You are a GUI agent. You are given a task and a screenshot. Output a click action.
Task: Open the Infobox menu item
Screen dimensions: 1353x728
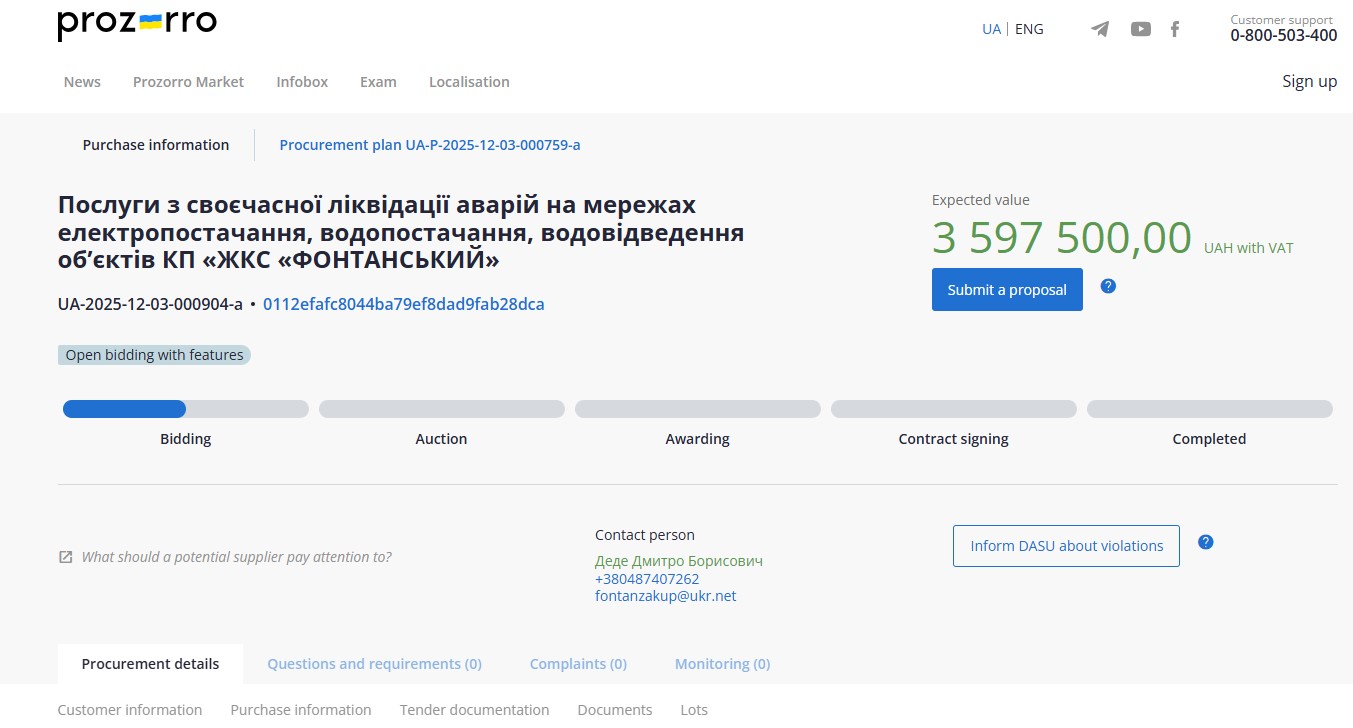point(302,82)
